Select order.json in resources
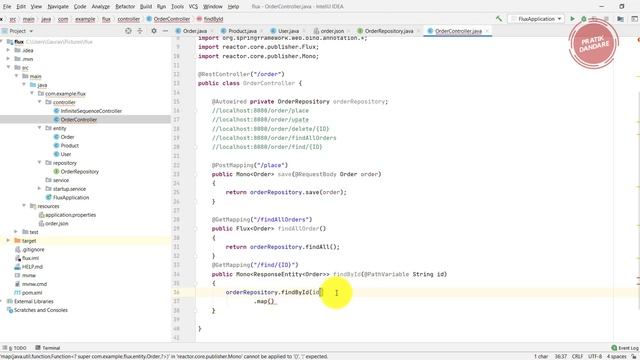 click(56, 223)
